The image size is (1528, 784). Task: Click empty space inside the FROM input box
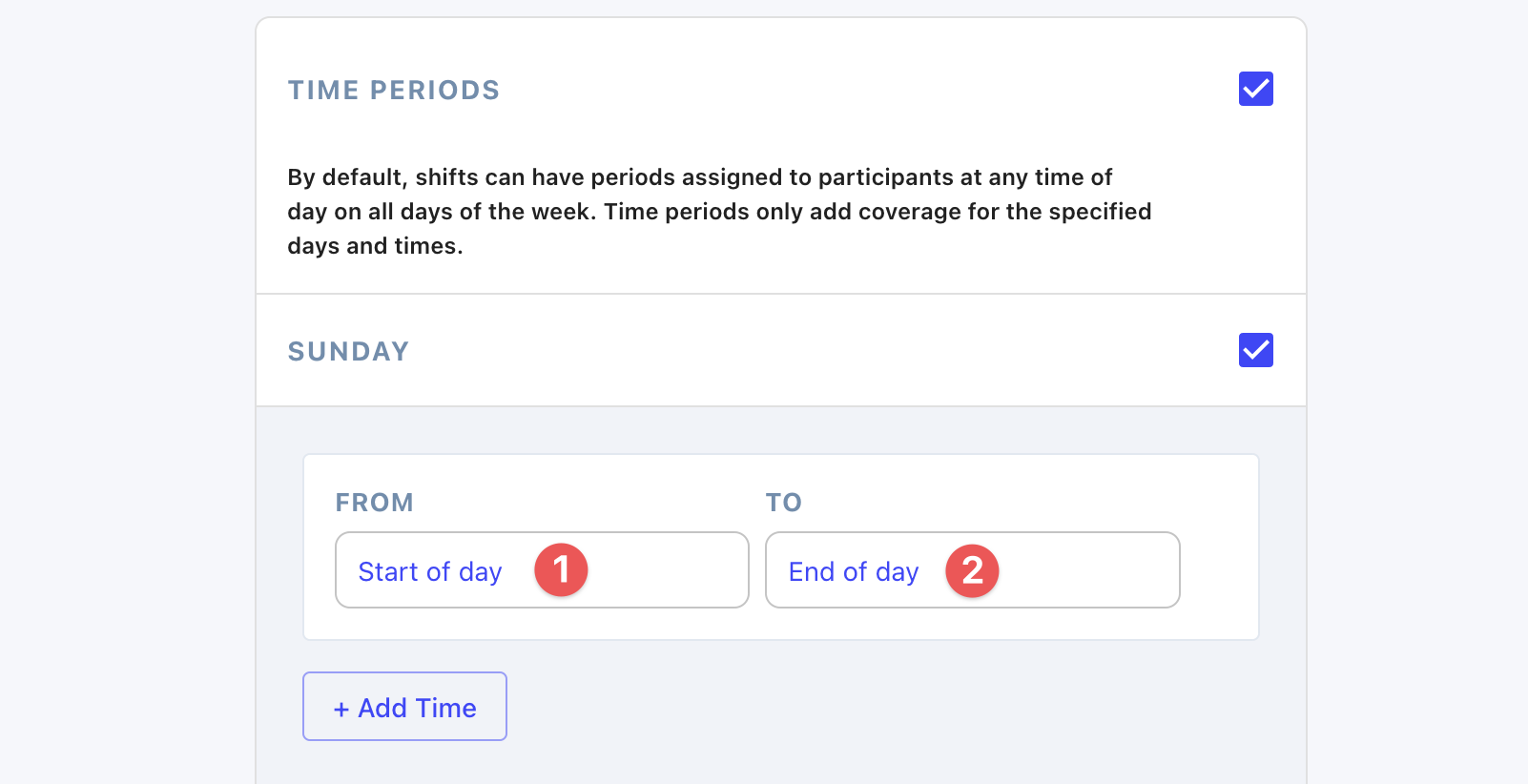coord(668,569)
